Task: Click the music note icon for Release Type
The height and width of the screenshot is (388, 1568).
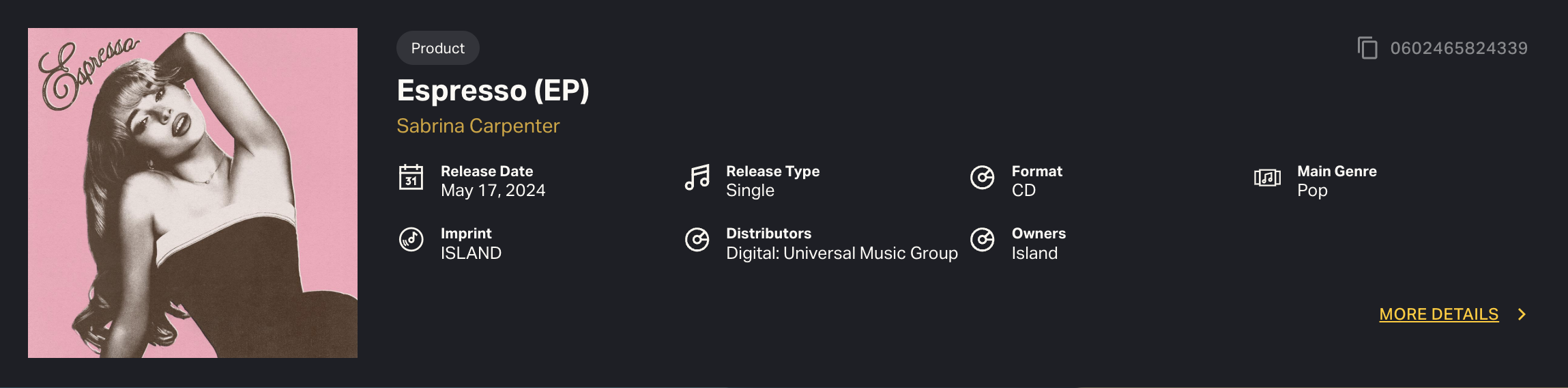Action: pos(697,178)
